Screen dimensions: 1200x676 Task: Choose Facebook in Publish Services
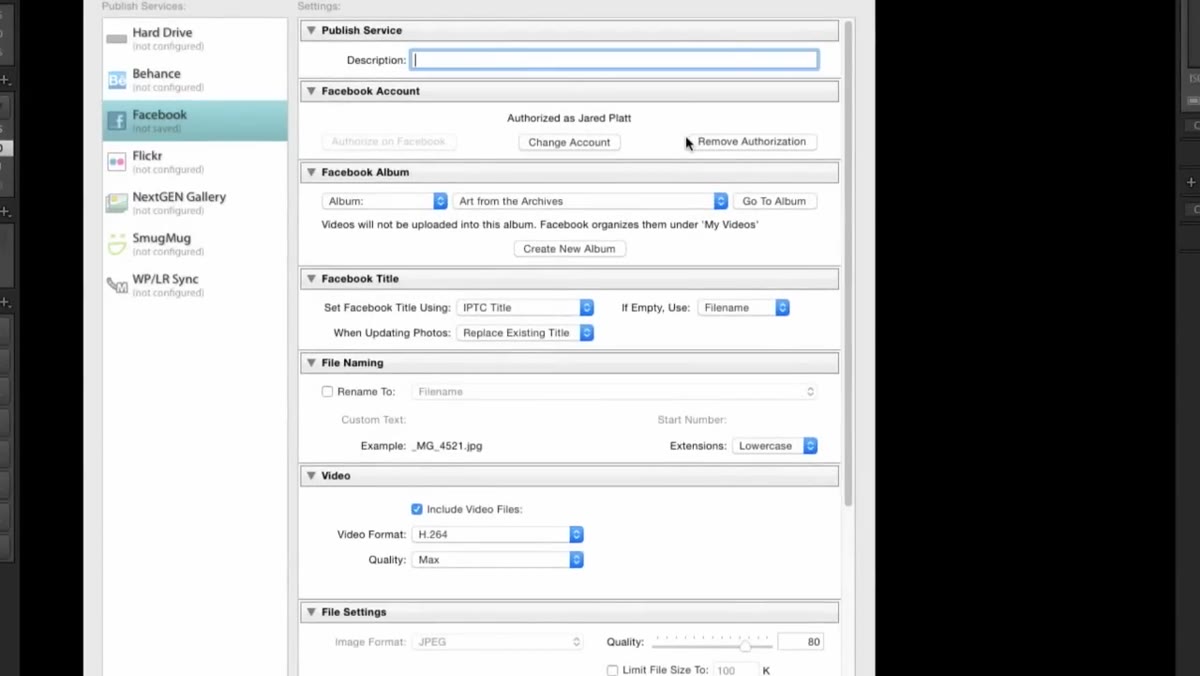click(x=195, y=121)
